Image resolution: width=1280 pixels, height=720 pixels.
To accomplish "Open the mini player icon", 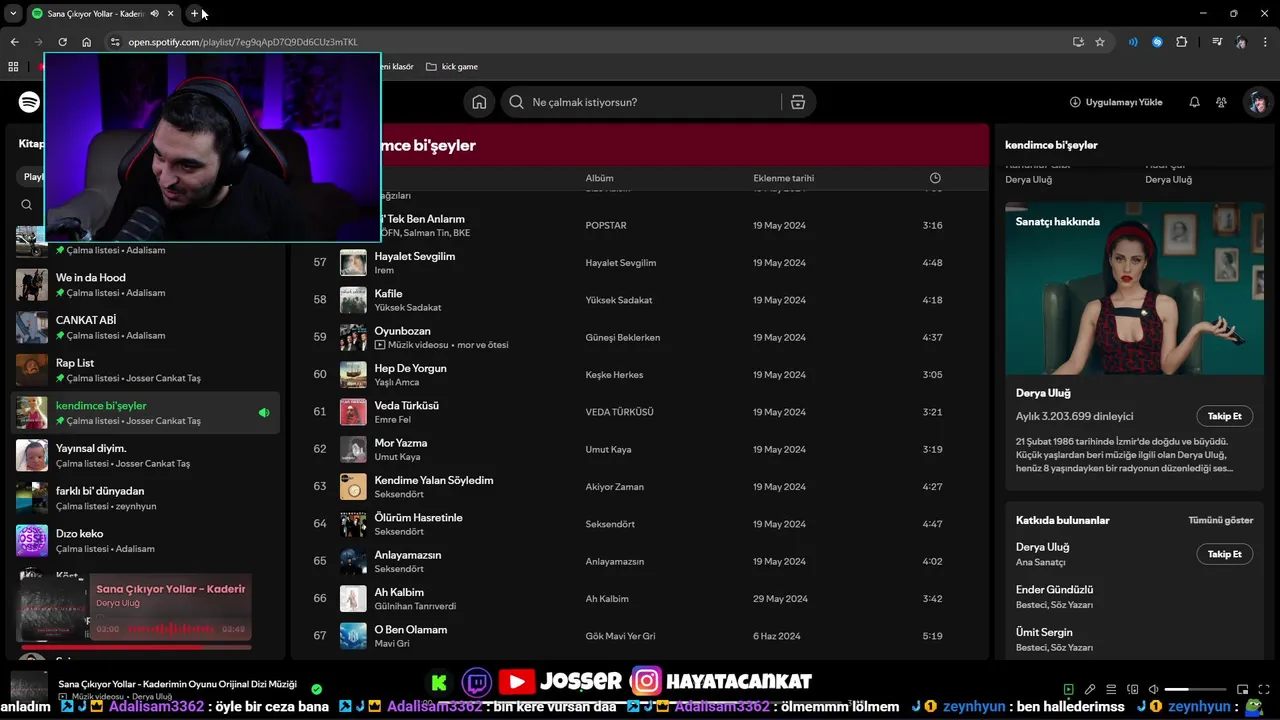I will pos(1242,689).
